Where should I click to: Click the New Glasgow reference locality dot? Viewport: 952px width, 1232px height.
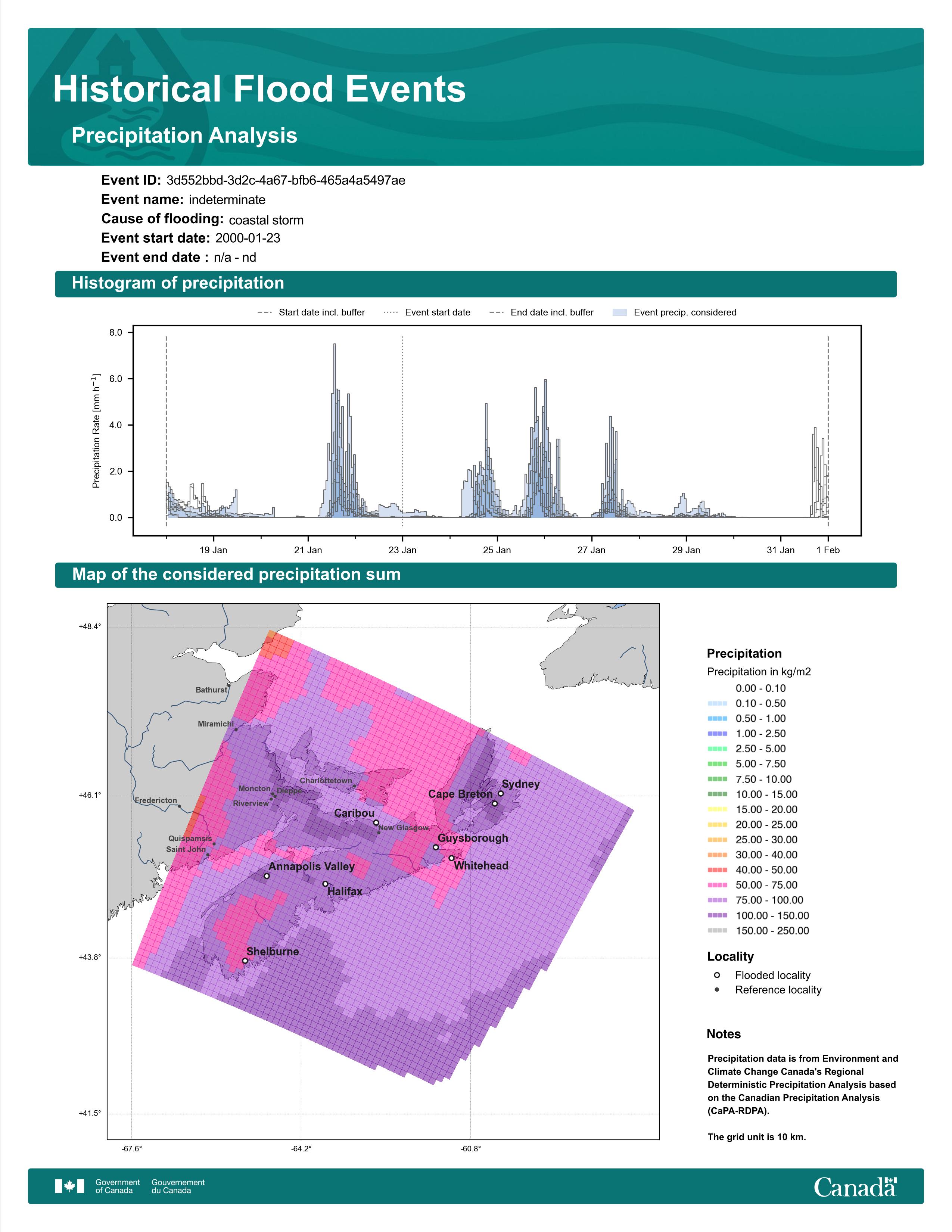point(379,833)
